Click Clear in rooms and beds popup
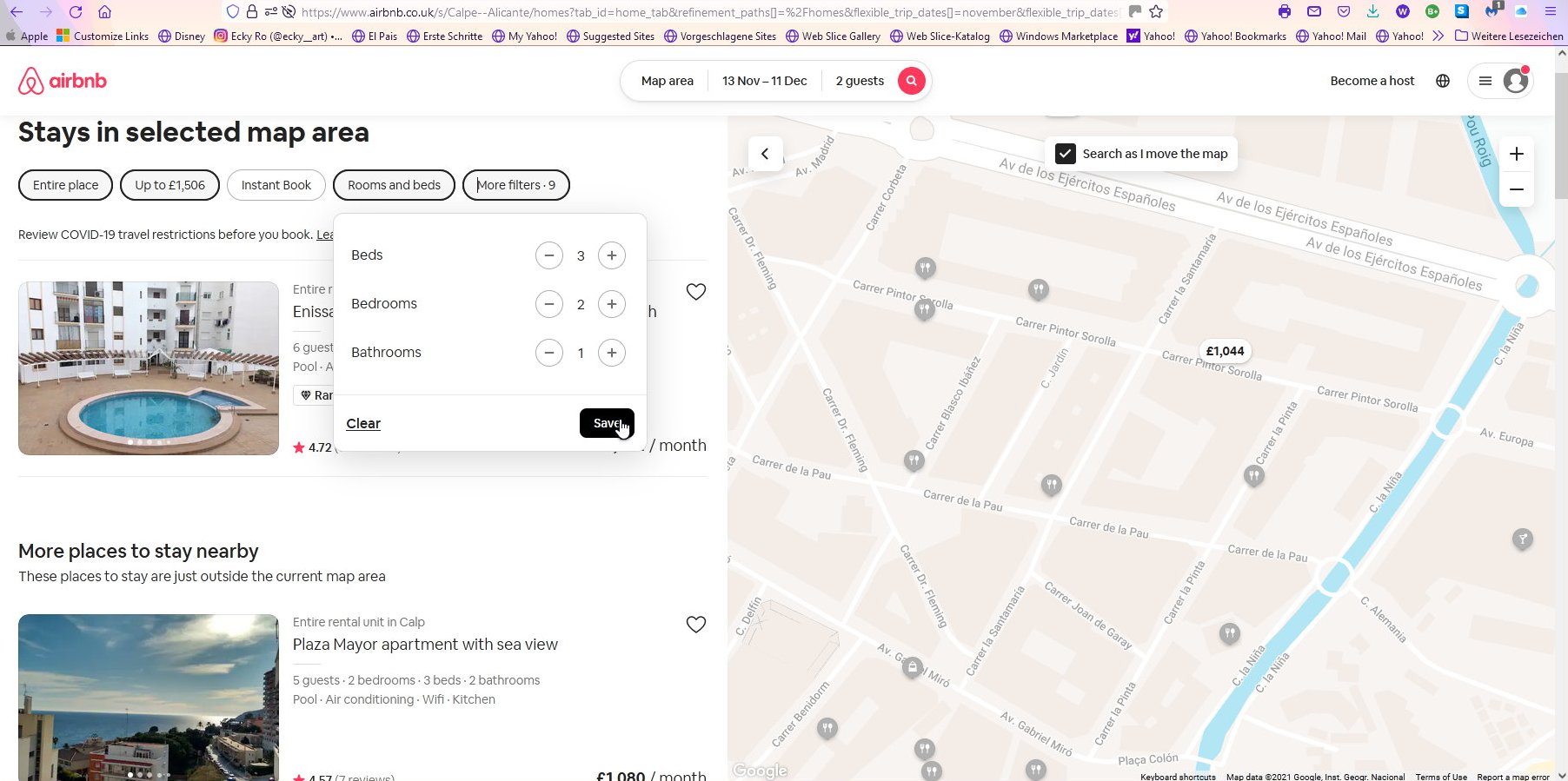 click(x=363, y=424)
